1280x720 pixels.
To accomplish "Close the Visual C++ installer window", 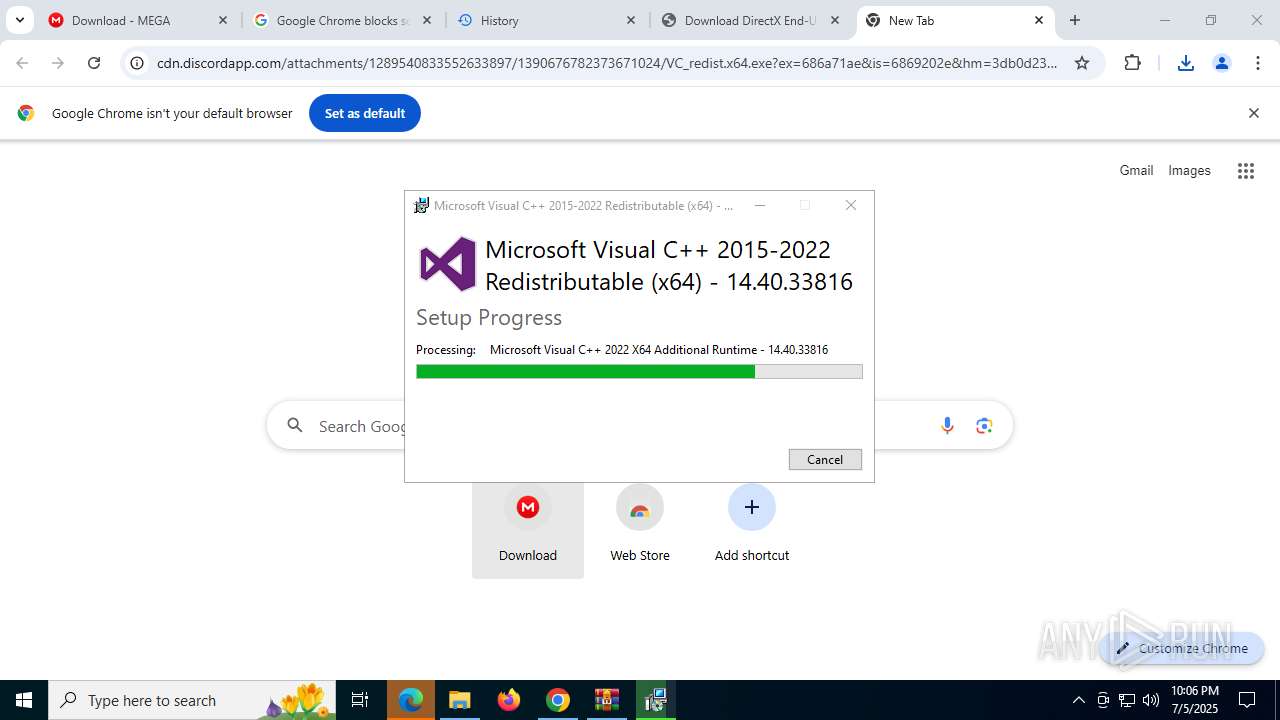I will click(x=851, y=205).
